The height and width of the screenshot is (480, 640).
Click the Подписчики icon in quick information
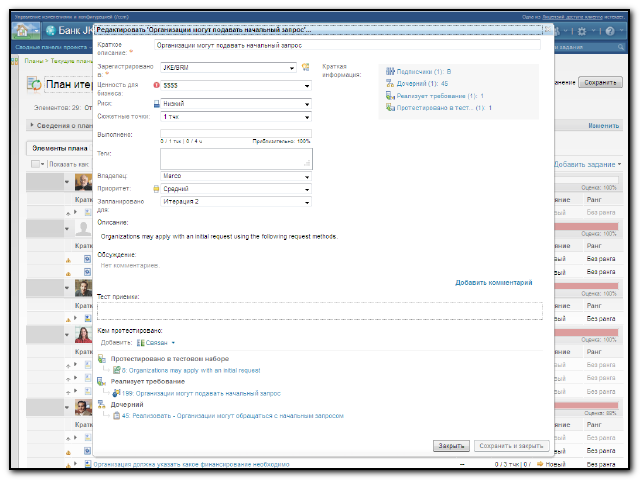pos(390,71)
